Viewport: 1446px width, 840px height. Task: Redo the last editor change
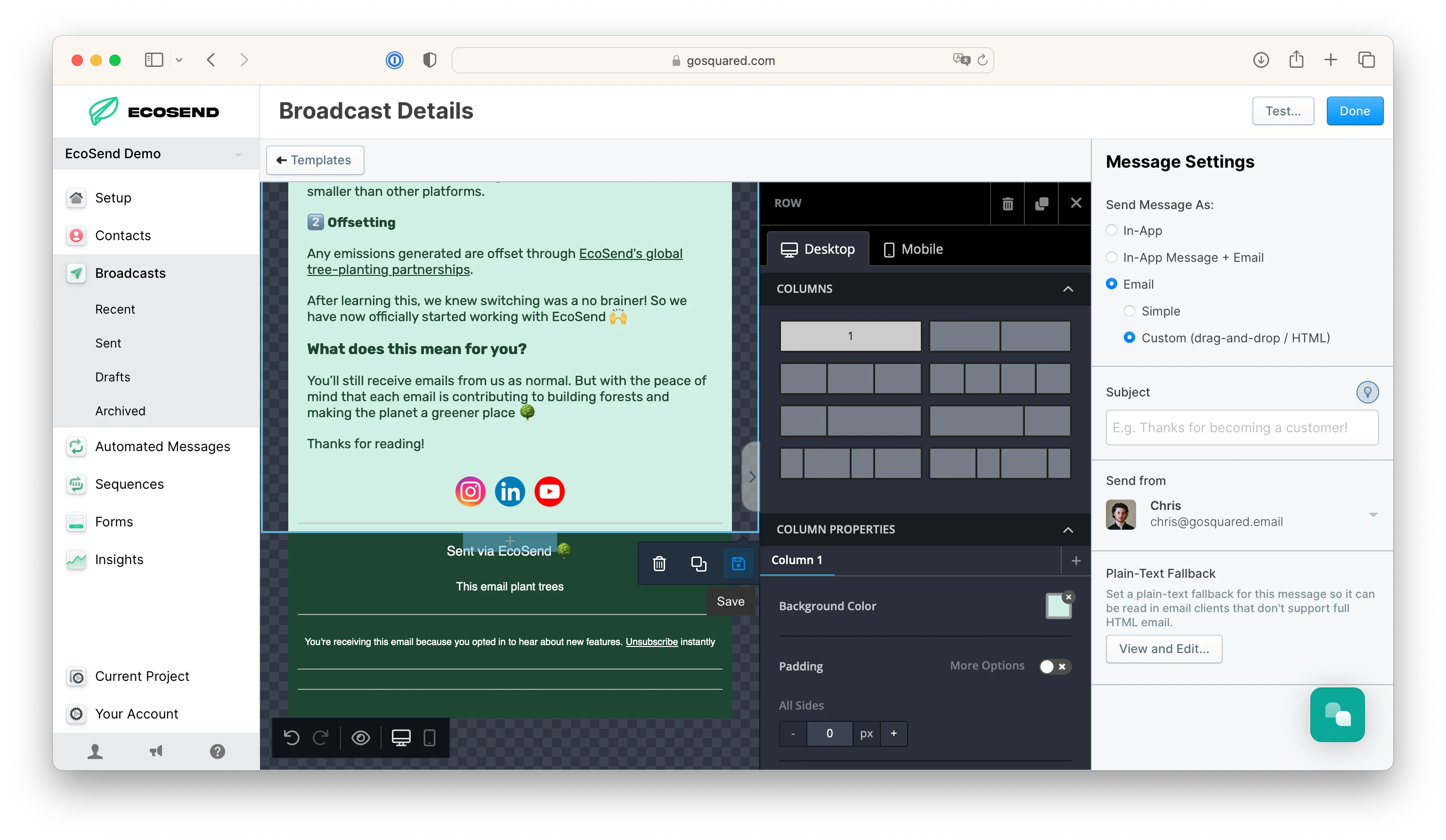pos(320,737)
